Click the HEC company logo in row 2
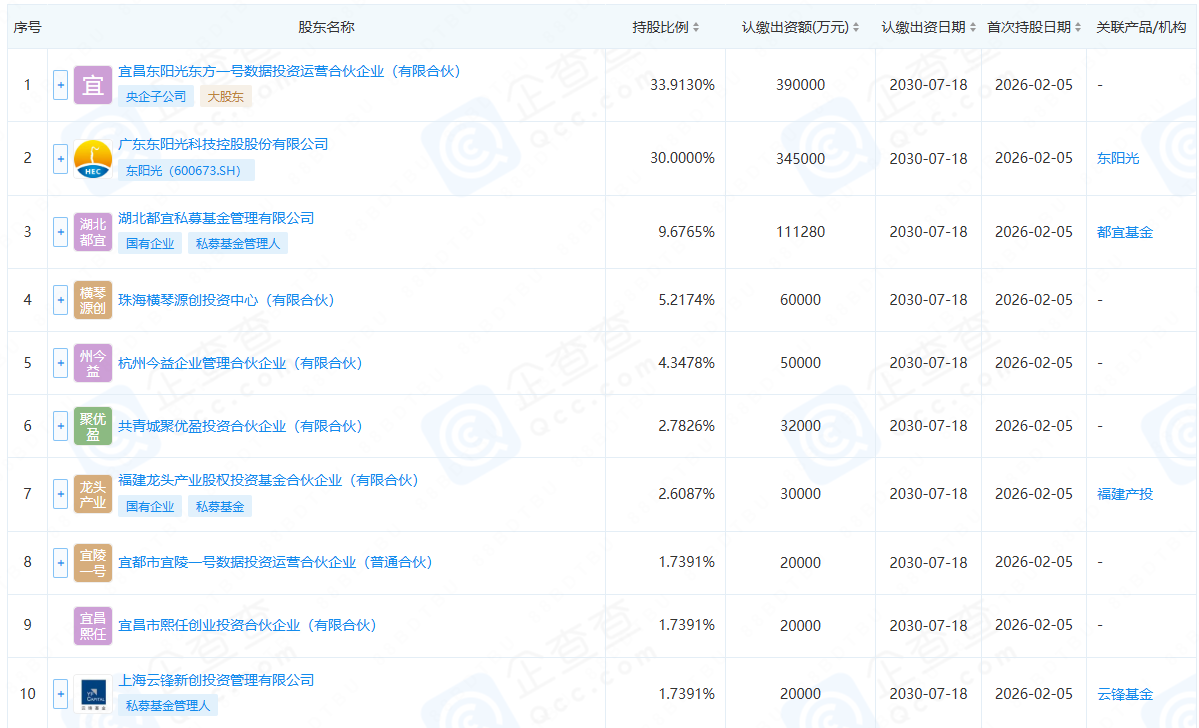 coord(93,158)
